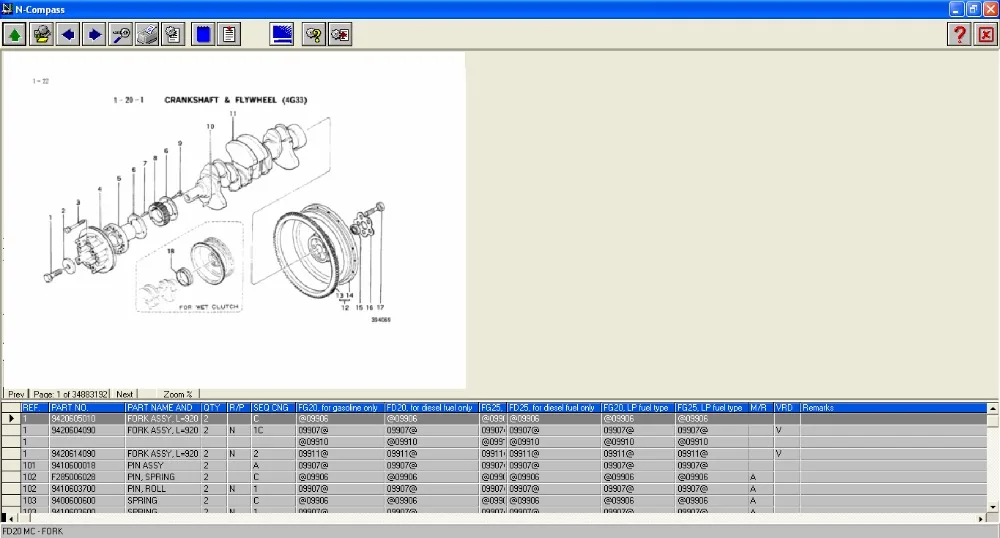Select the PART NO. column header
This screenshot has height=538, width=1000.
pyautogui.click(x=87, y=407)
